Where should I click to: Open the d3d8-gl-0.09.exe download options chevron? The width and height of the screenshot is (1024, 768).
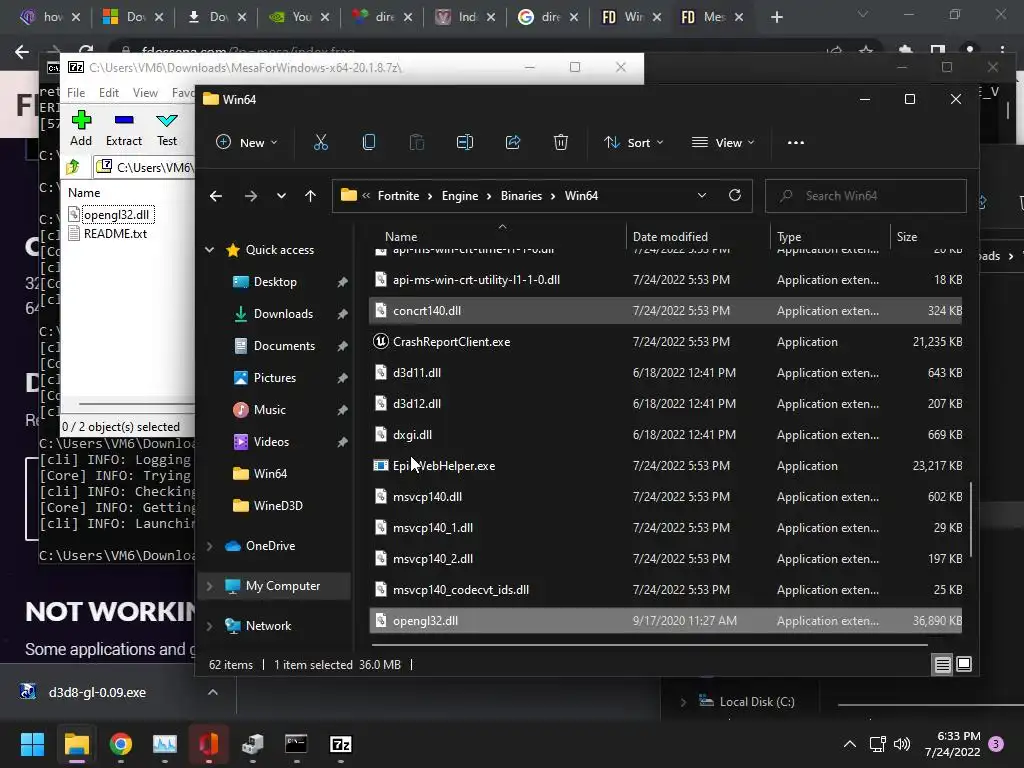tap(213, 692)
